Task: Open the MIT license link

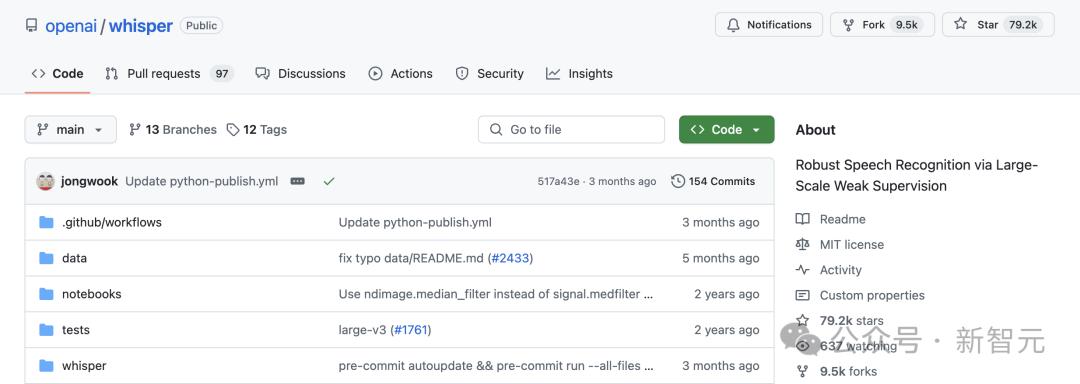Action: click(x=851, y=244)
